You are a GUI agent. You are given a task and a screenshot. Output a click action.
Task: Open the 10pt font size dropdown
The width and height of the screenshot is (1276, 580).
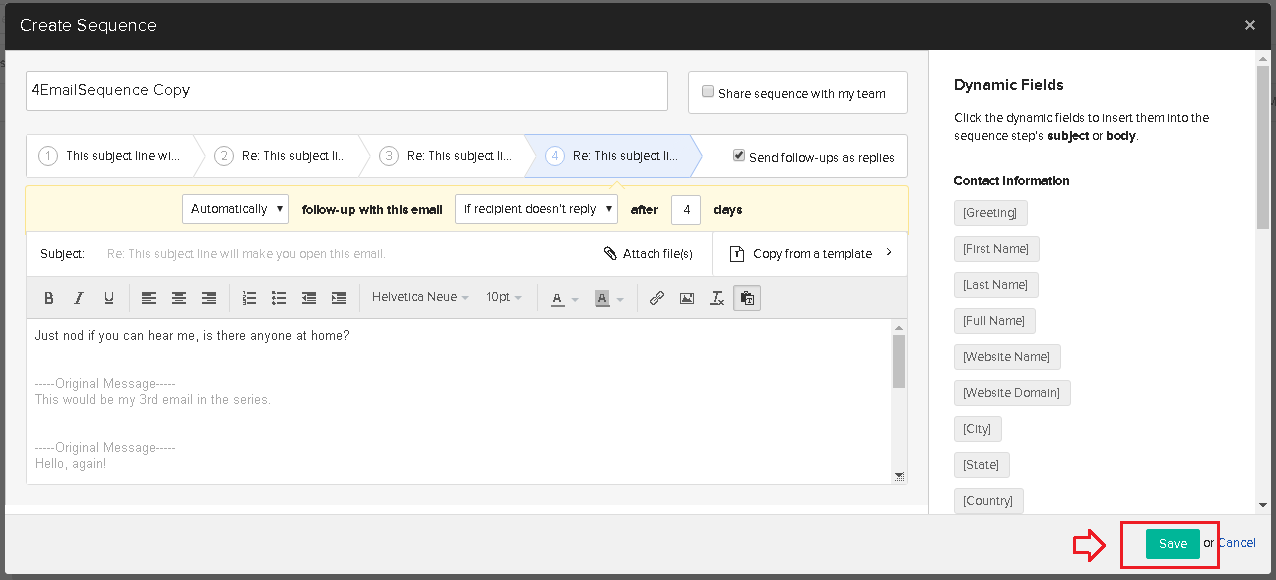click(x=504, y=298)
